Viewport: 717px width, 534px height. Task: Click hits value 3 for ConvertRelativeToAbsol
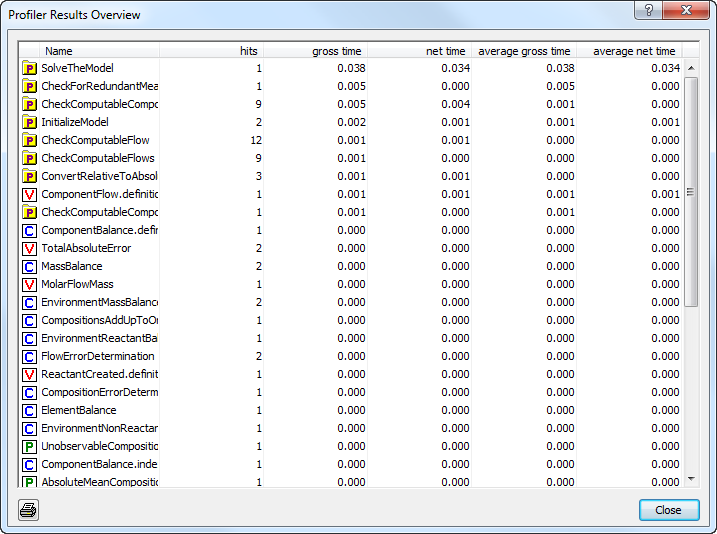[x=259, y=176]
